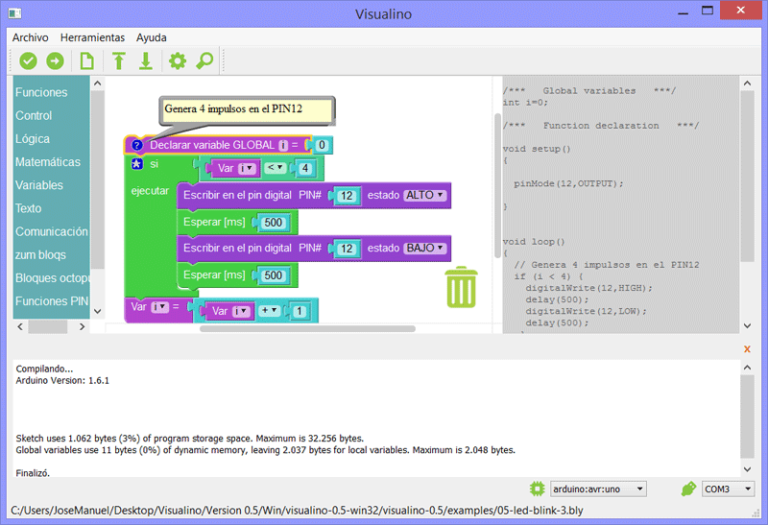Open the arduino:avr:uno board dropdown

pos(598,489)
